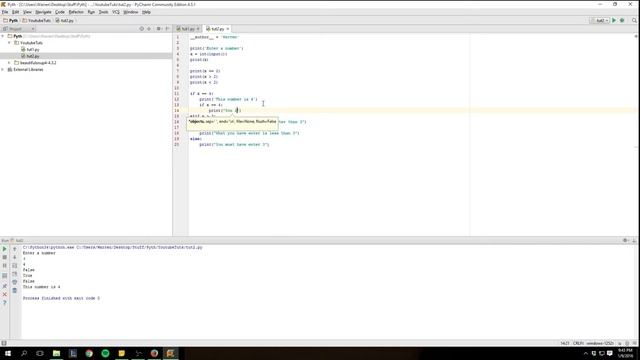Print the Run console output
The image size is (640, 360).
point(15,282)
